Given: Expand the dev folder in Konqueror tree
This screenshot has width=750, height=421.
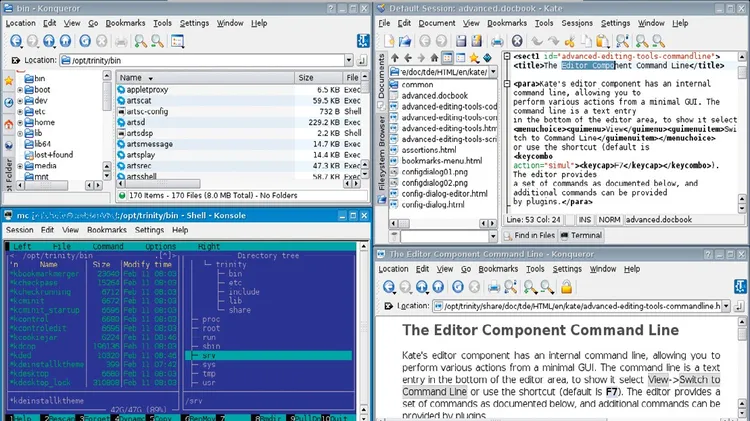Looking at the screenshot, I should pos(20,100).
